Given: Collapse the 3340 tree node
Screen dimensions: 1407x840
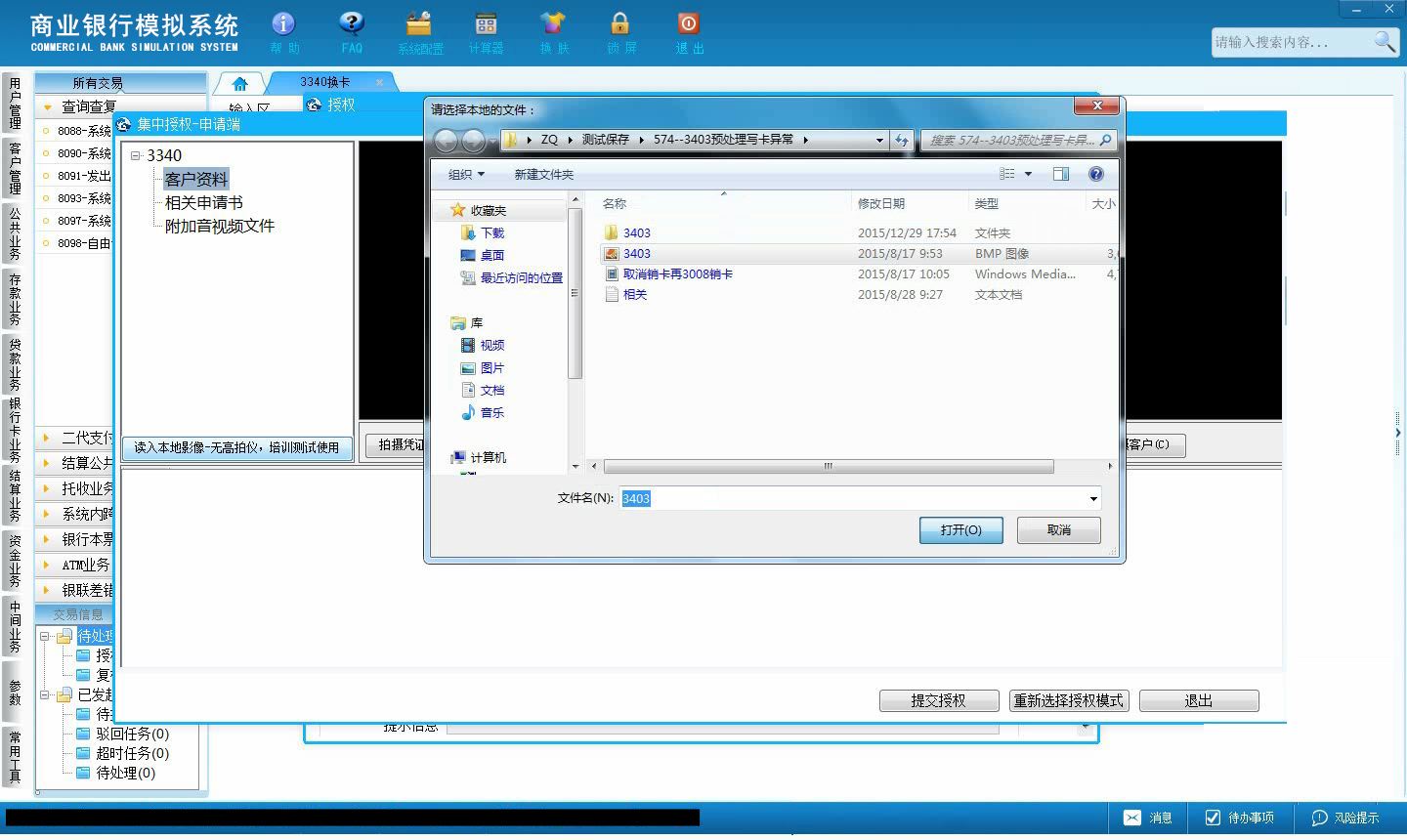Looking at the screenshot, I should (136, 155).
